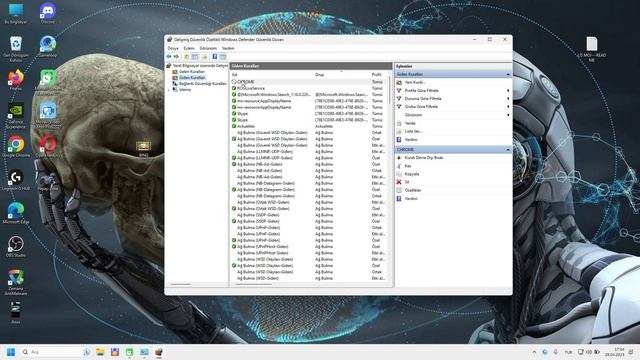Cut the CHROME rule with Kes

[407, 166]
